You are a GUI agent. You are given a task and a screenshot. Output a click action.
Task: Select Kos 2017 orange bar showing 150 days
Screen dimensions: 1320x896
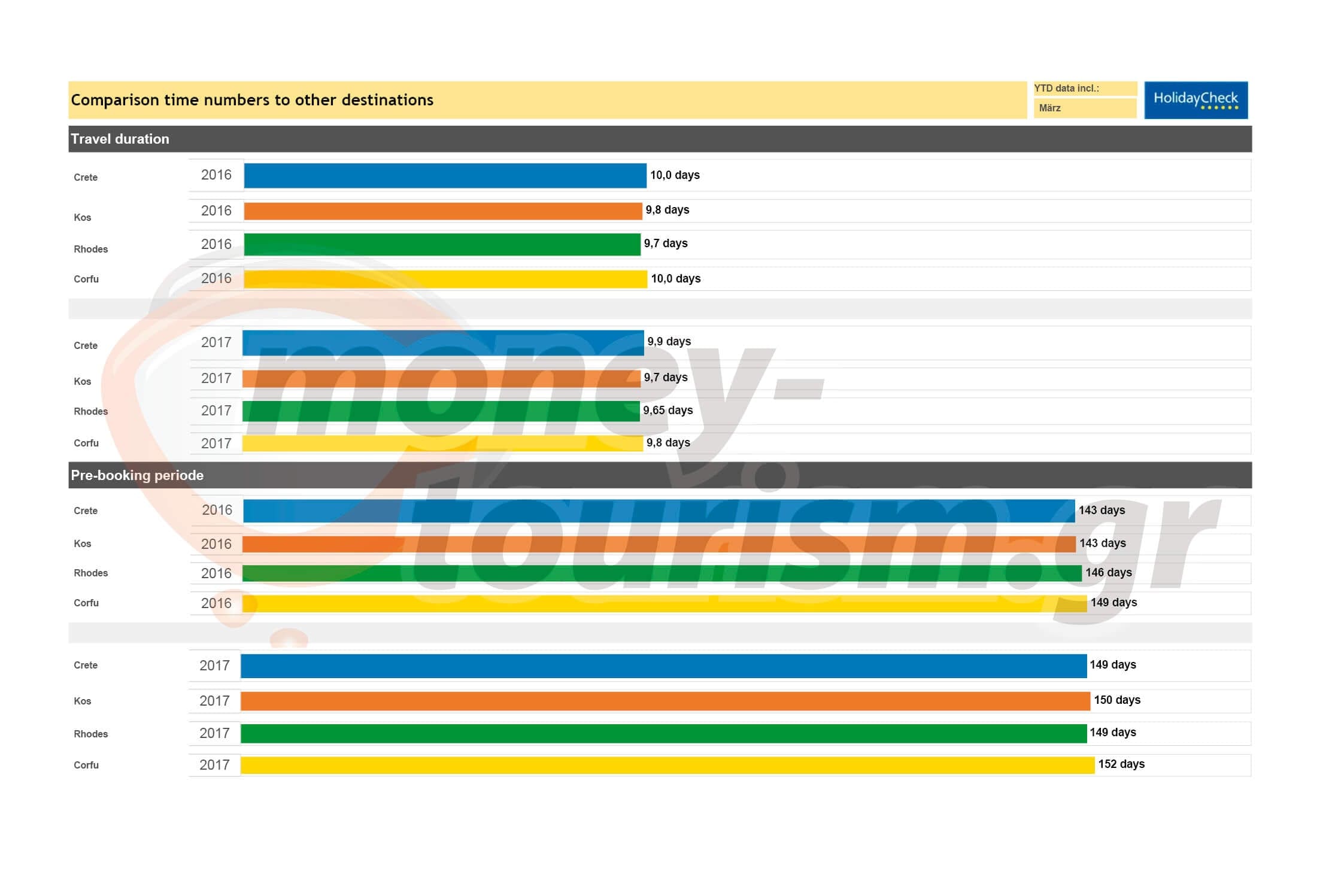[x=665, y=701]
